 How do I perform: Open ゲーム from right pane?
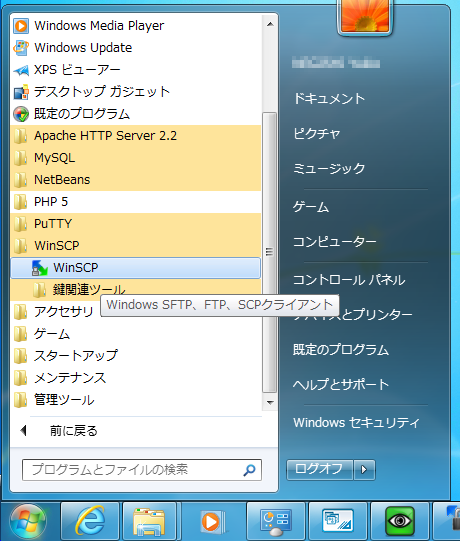[311, 207]
